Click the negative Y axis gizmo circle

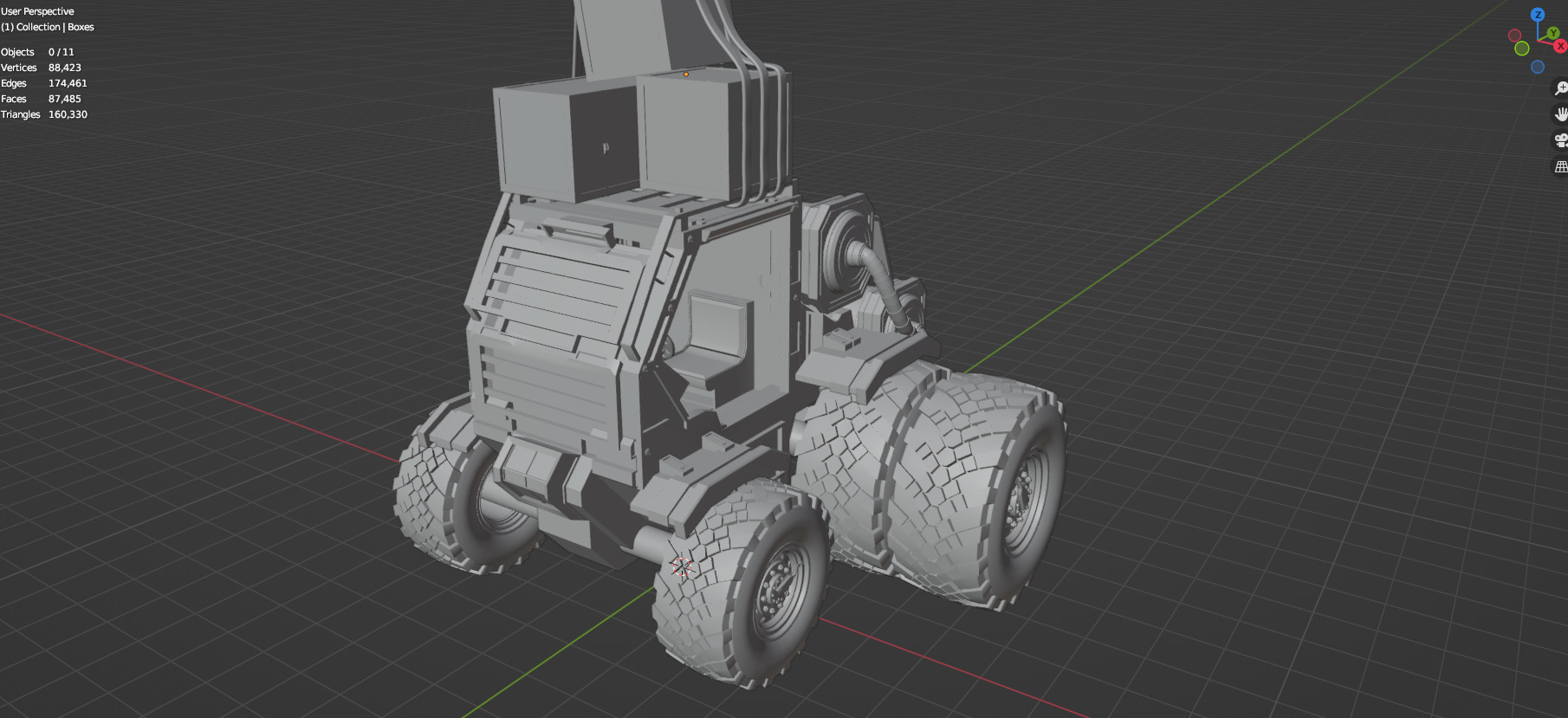pyautogui.click(x=1522, y=49)
